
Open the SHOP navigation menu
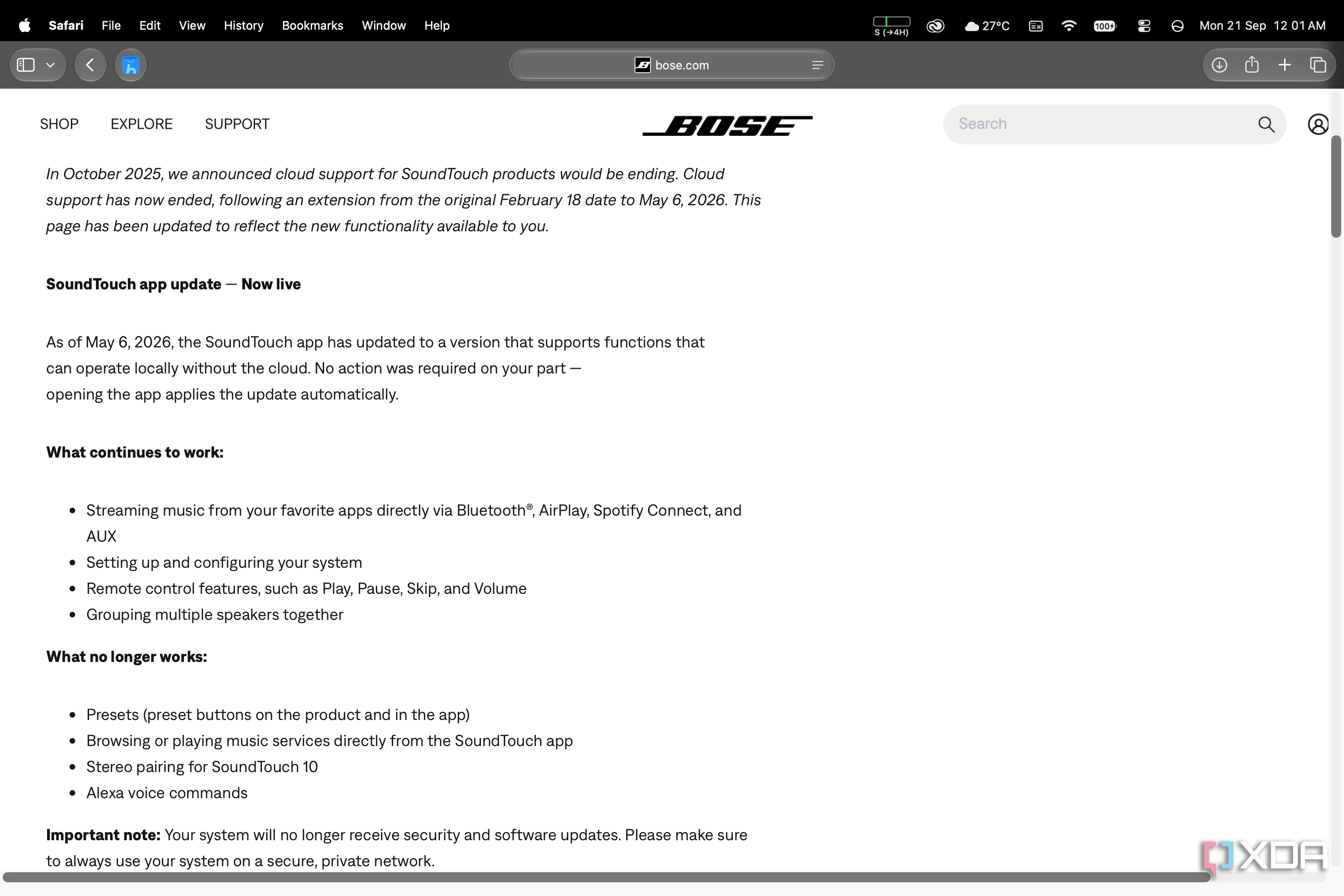59,124
